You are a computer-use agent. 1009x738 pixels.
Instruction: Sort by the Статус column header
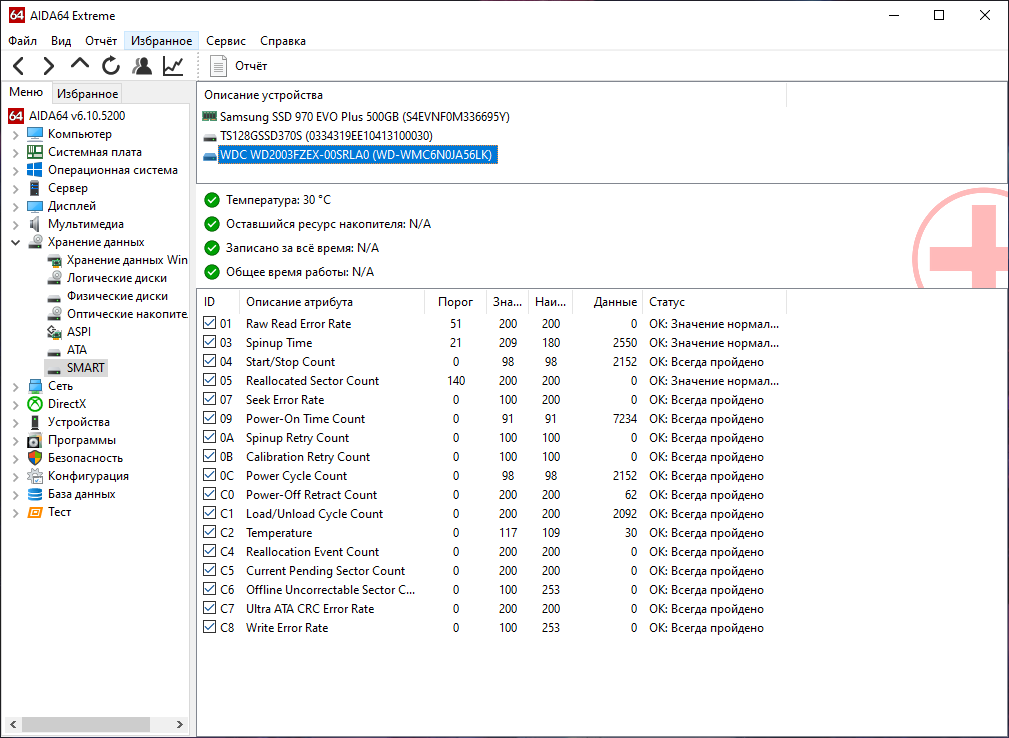pos(714,302)
